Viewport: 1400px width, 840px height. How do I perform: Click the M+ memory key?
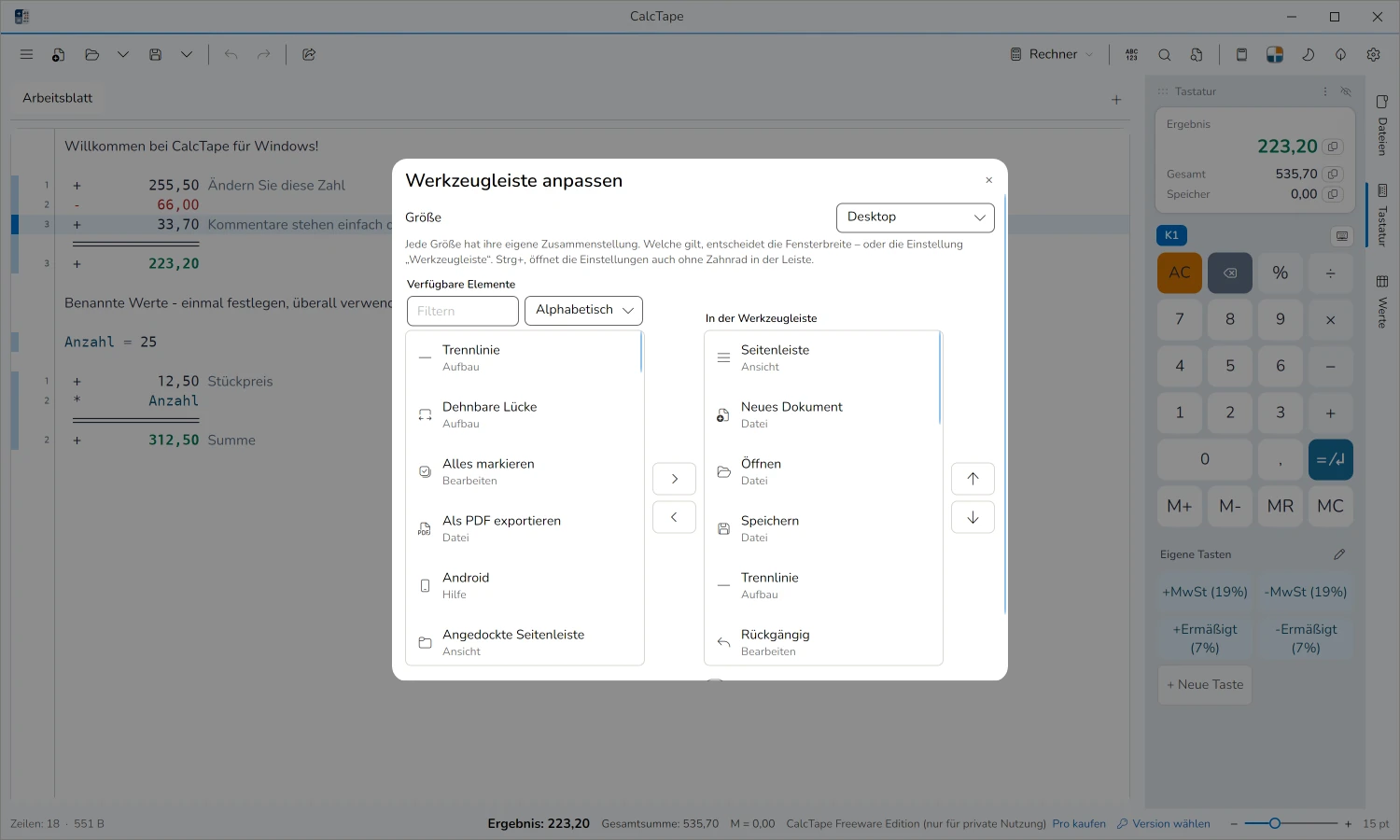1180,506
